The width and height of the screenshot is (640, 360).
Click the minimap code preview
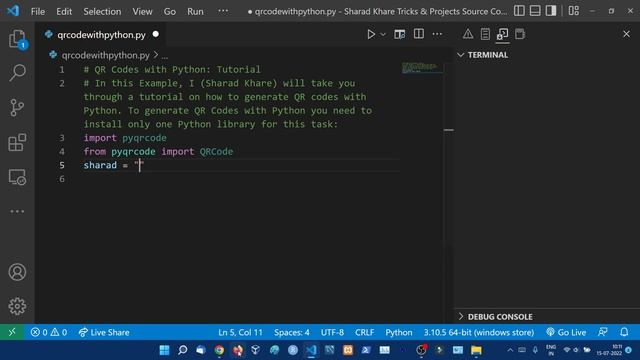(x=421, y=67)
